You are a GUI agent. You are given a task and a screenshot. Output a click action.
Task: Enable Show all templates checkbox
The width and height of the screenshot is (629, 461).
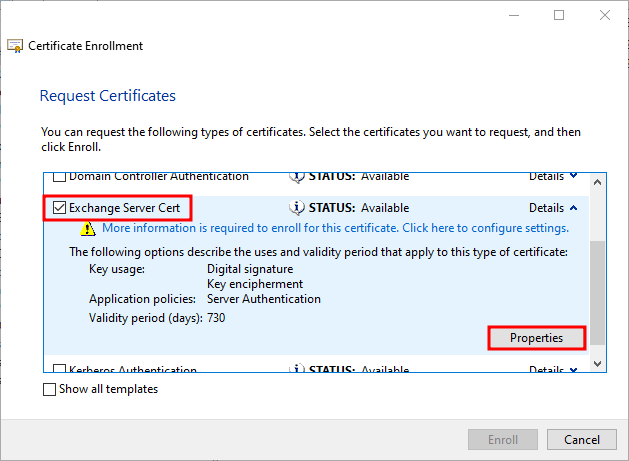pyautogui.click(x=49, y=389)
